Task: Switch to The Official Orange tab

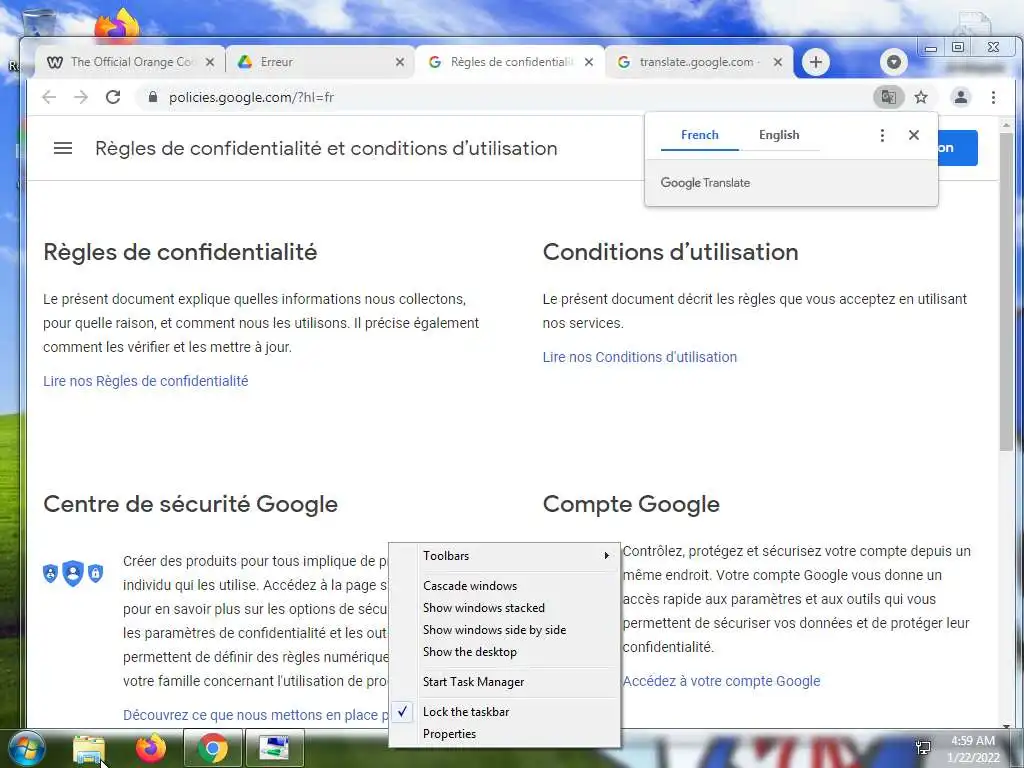Action: click(129, 62)
